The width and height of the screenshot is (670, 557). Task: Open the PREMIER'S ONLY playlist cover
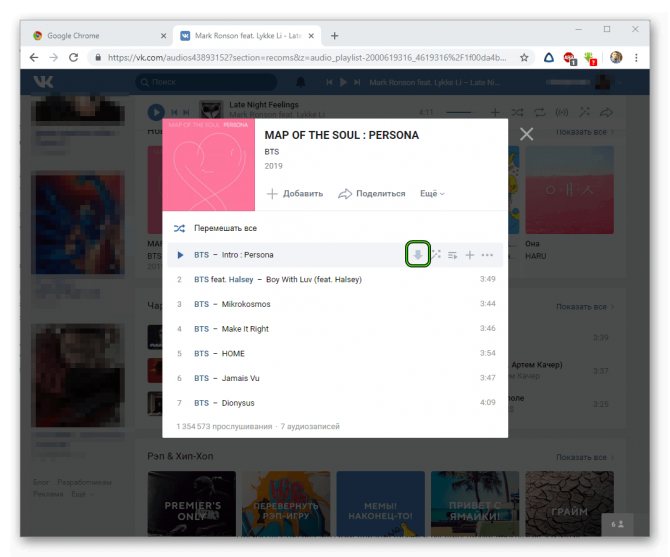(x=191, y=504)
